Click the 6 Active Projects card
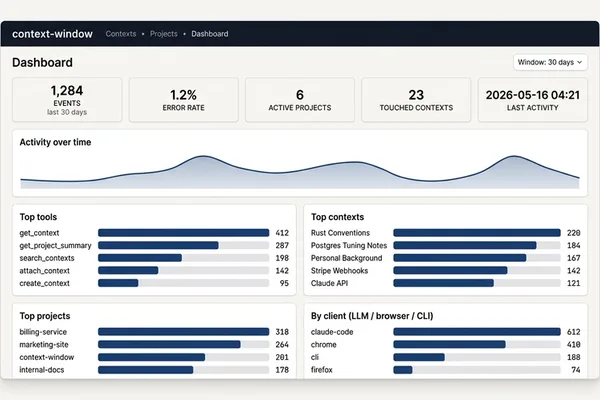The image size is (600, 400). coord(300,100)
